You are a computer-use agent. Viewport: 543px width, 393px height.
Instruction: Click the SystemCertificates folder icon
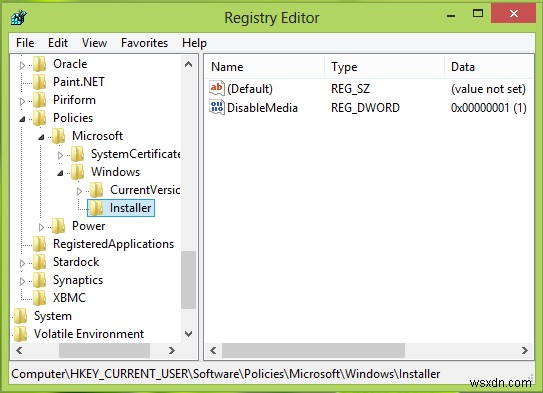click(78, 154)
